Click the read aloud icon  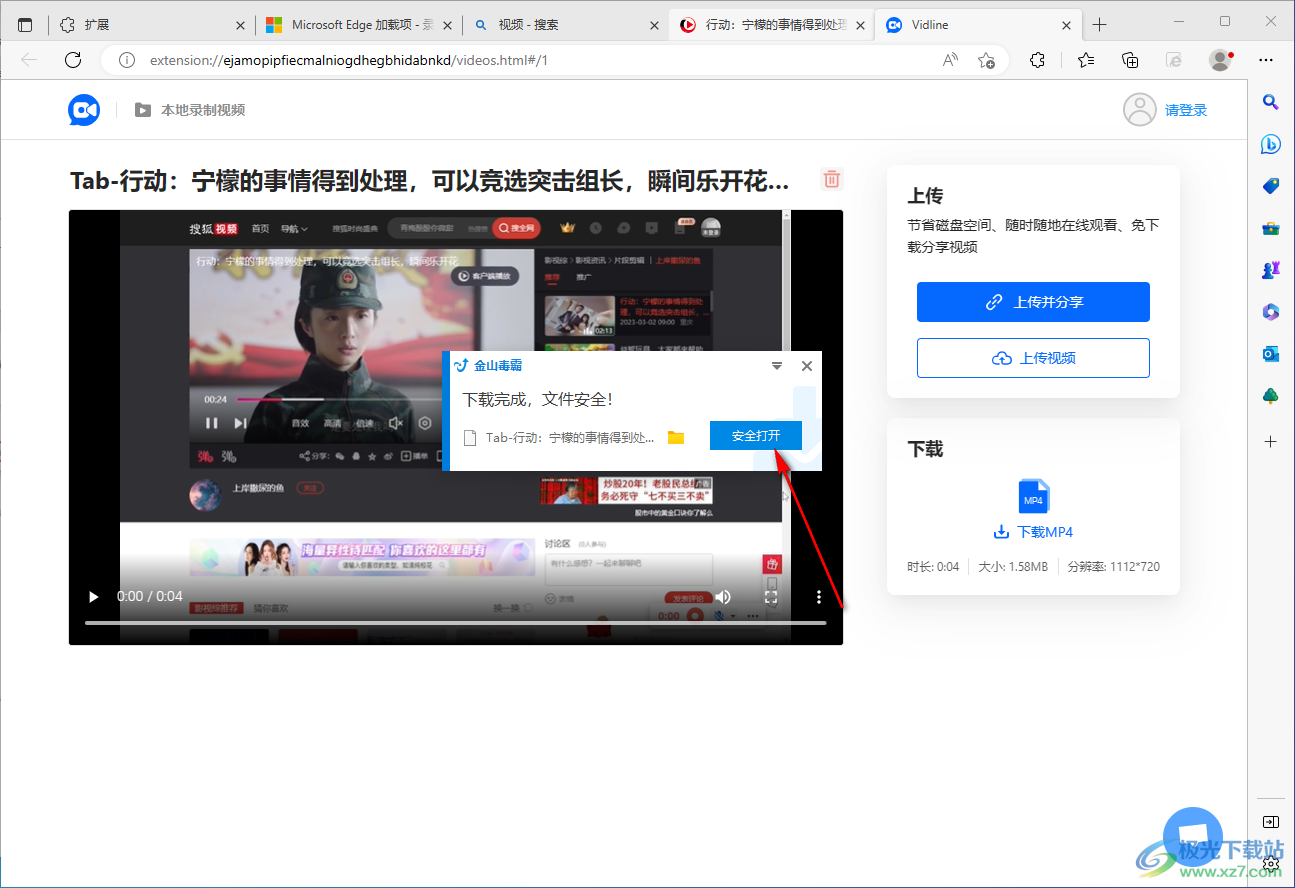coord(950,60)
